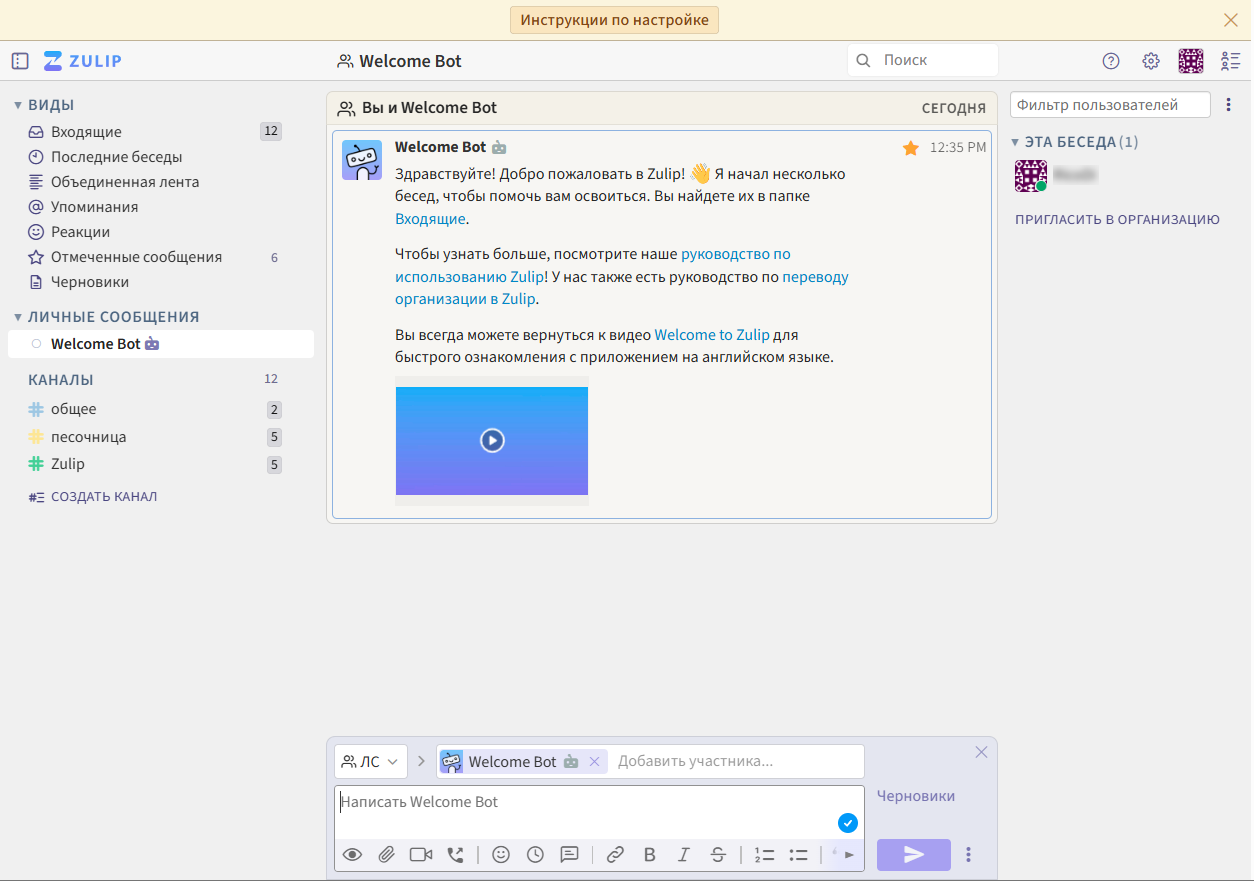The width and height of the screenshot is (1254, 881).
Task: Open the help menu question mark icon
Action: [1111, 61]
